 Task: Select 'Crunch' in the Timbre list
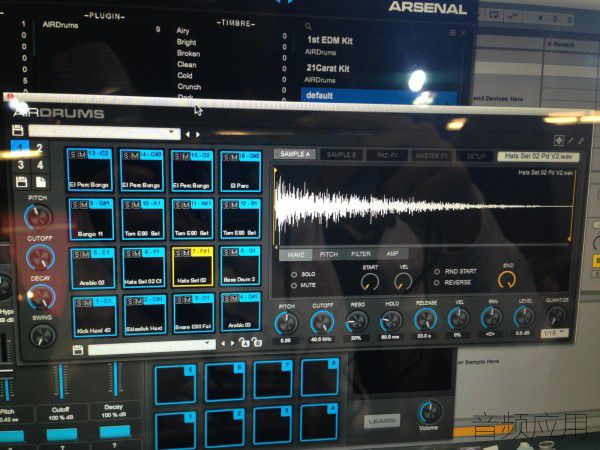(189, 86)
